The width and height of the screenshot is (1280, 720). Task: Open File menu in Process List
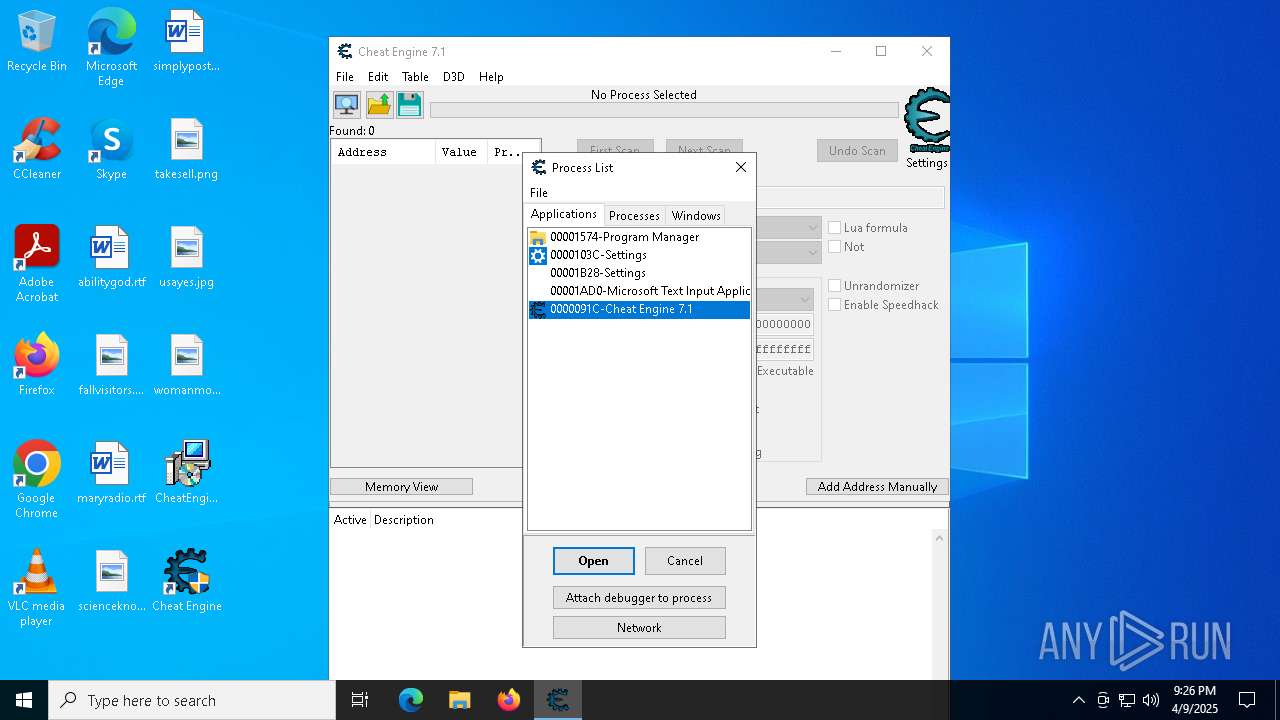(539, 193)
